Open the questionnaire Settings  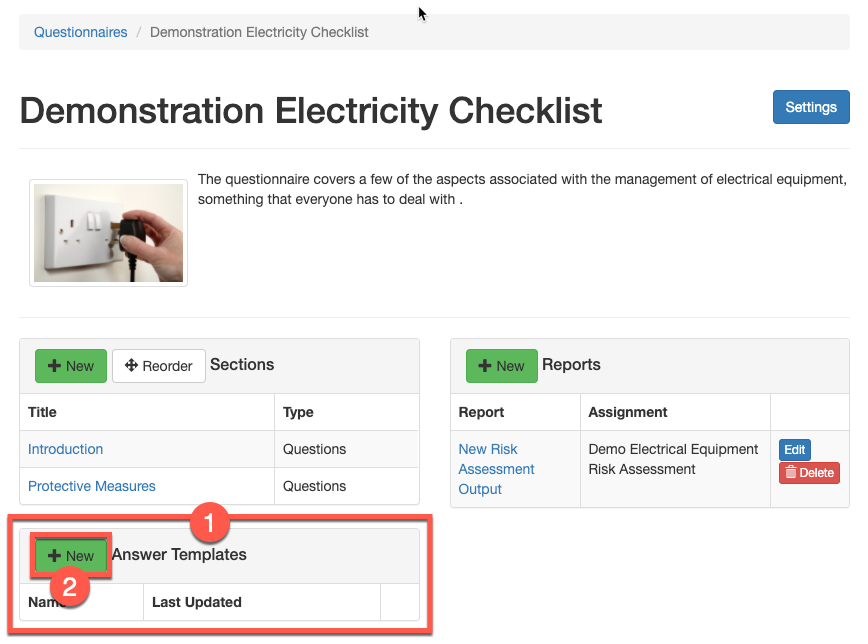pos(810,107)
